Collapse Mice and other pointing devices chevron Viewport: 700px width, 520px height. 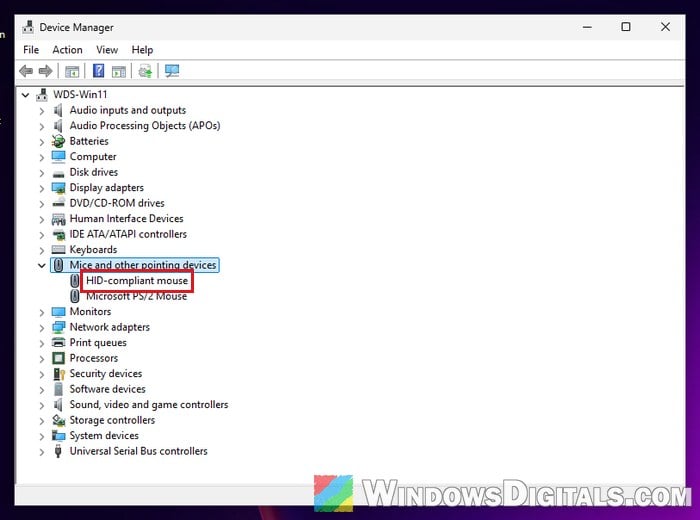42,266
